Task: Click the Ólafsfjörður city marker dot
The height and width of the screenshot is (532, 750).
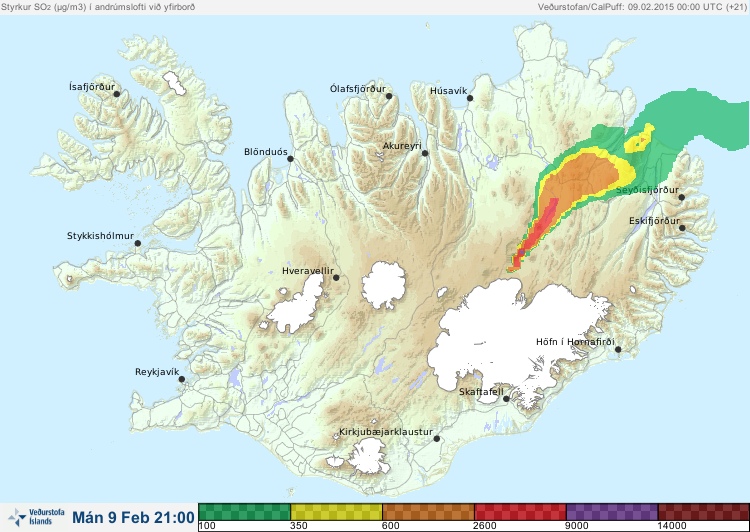Action: [389, 96]
